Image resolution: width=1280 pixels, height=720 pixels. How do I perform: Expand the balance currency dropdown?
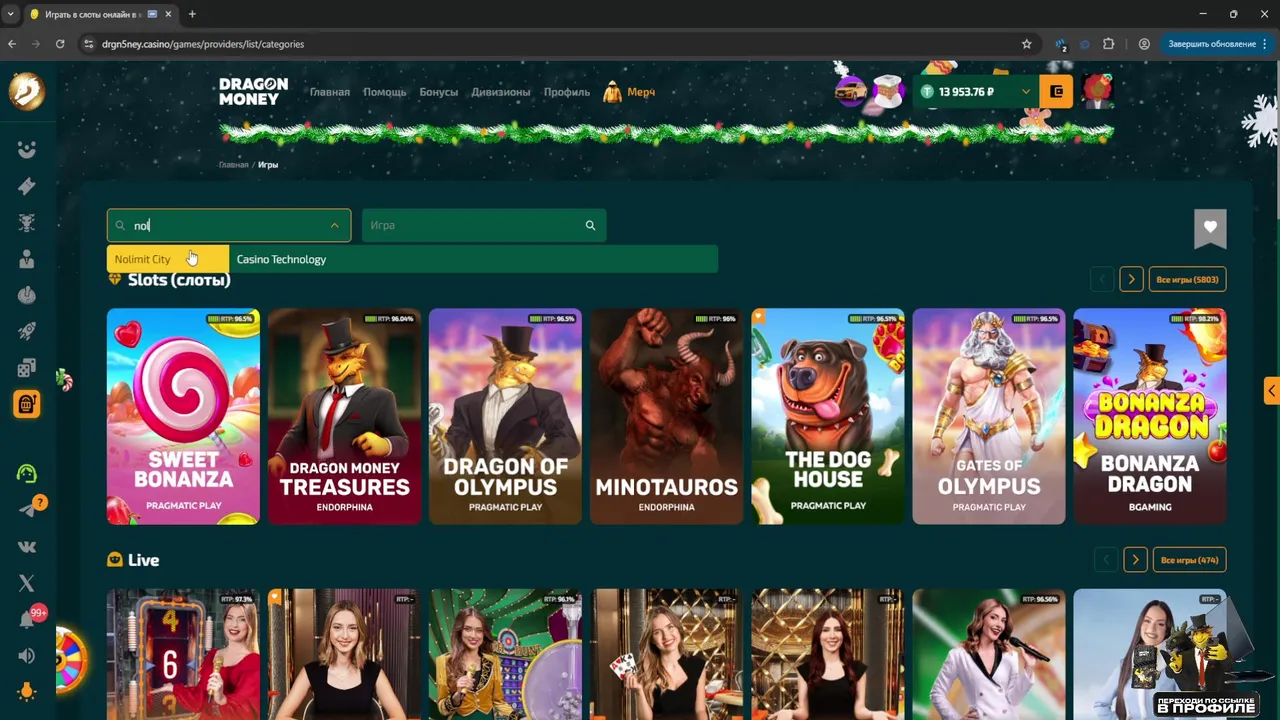coord(1025,92)
